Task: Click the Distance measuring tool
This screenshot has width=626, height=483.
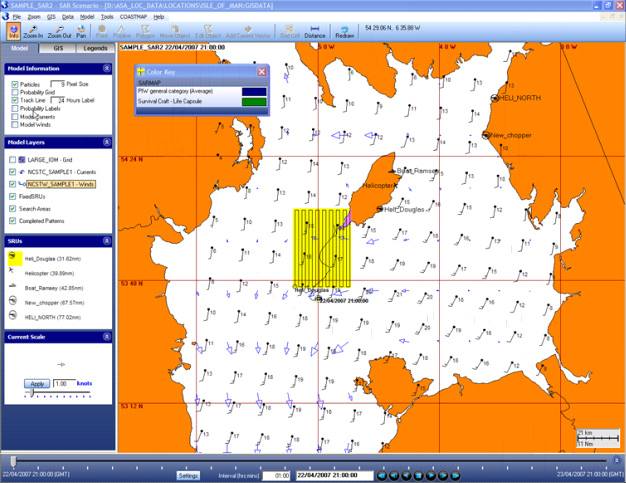Action: 315,31
